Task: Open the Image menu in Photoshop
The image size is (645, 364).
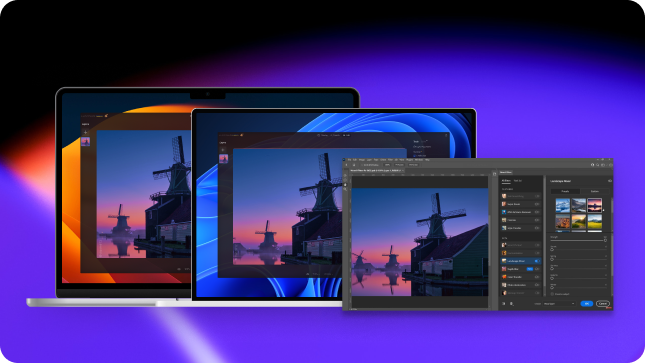Action: (x=362, y=160)
